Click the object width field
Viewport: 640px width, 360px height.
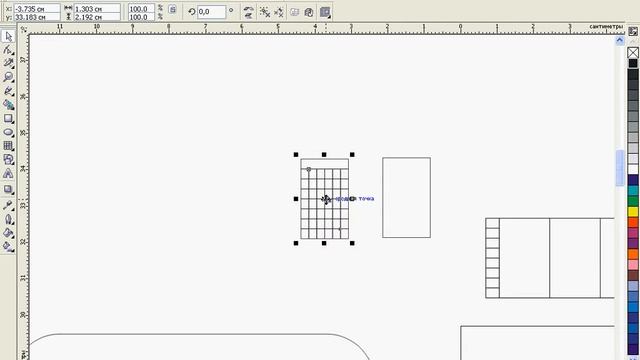click(97, 9)
